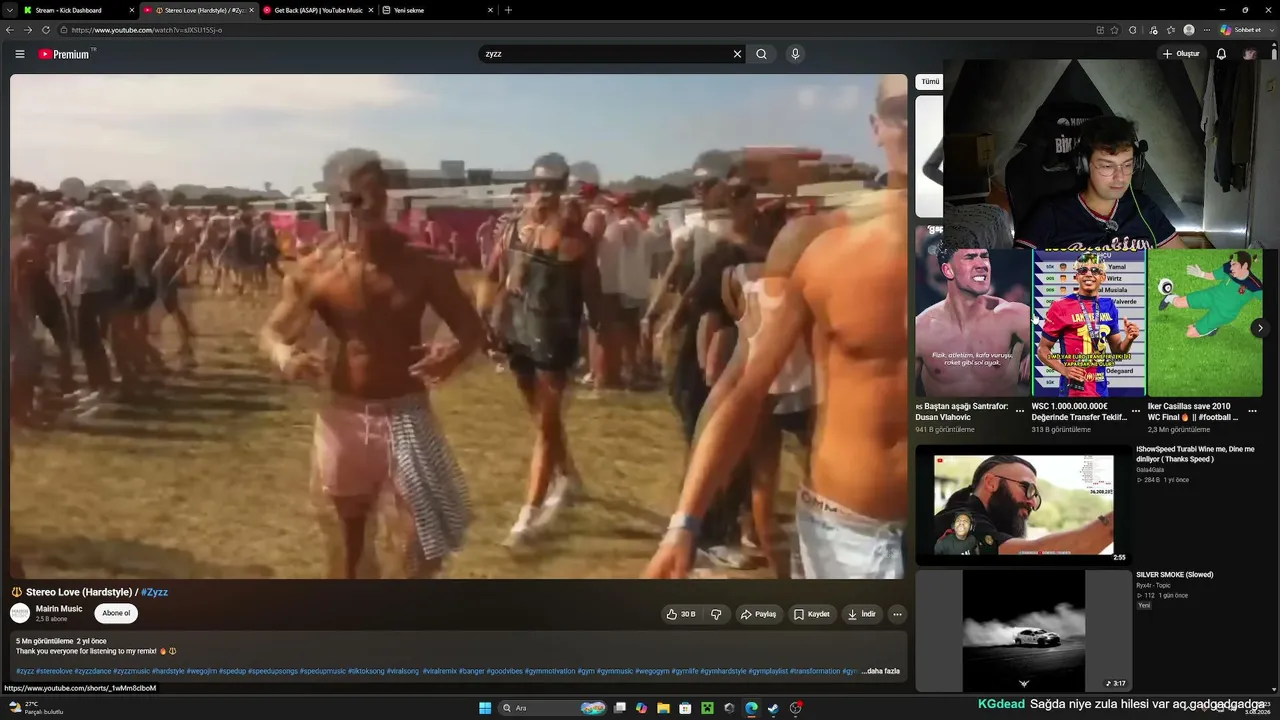Open the weather widget showing 27°C
This screenshot has width=1280, height=720.
click(x=35, y=708)
